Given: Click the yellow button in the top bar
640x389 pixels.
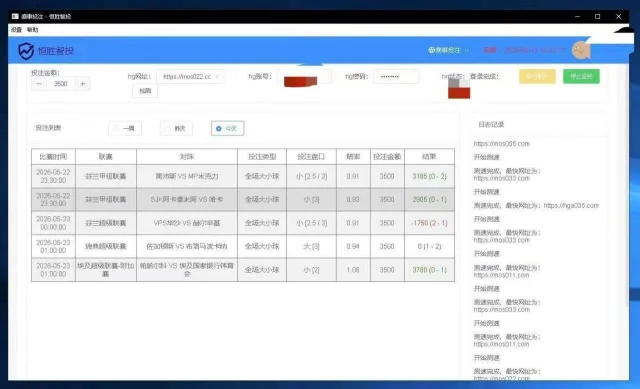Looking at the screenshot, I should click(x=537, y=76).
